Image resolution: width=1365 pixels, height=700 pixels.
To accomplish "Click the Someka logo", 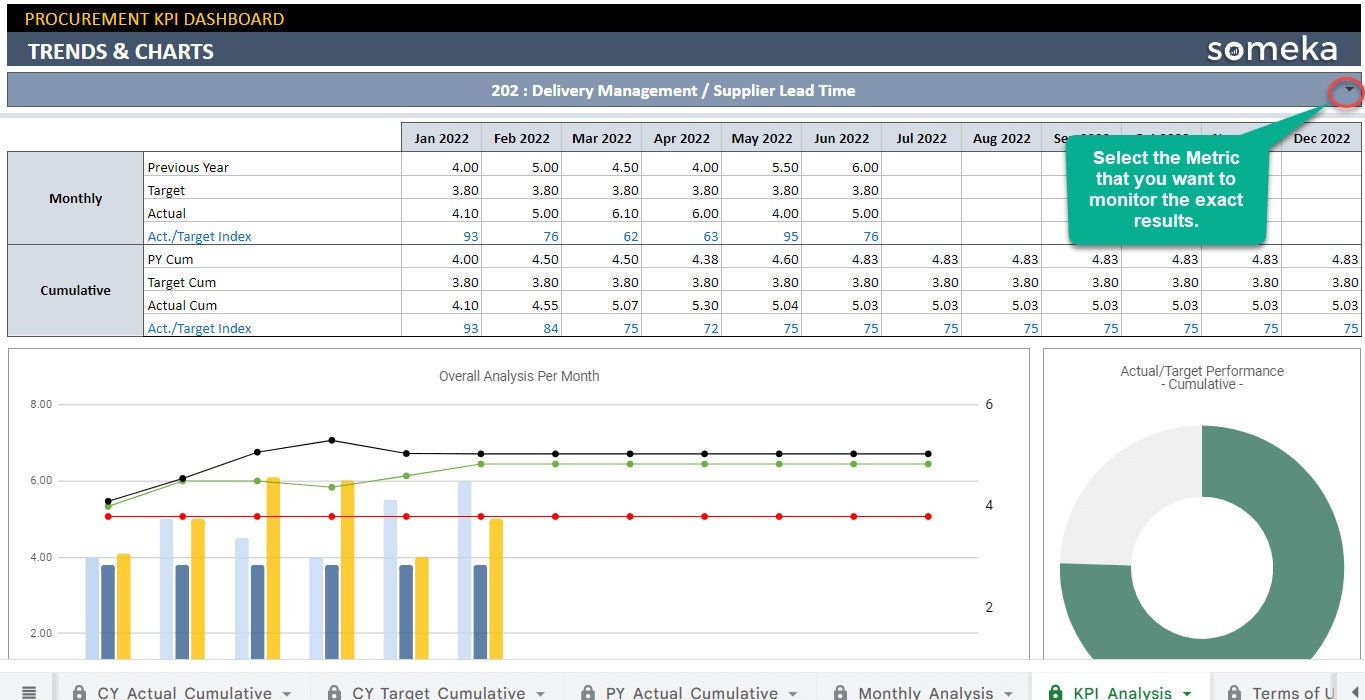I will [1271, 47].
